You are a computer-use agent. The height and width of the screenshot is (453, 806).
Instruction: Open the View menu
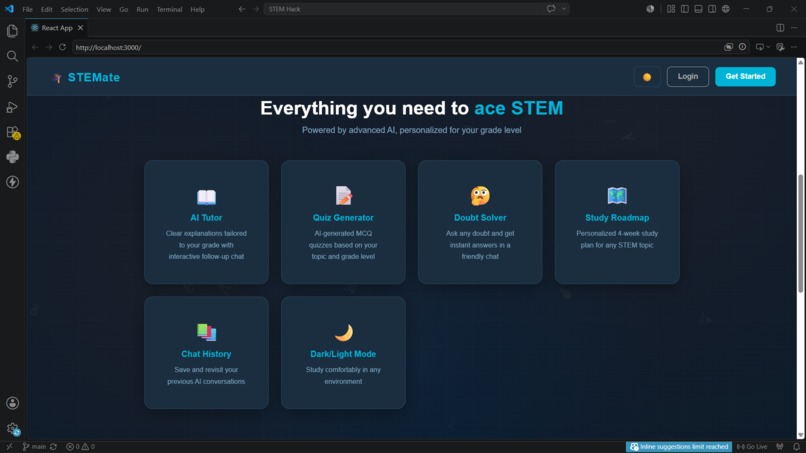(103, 9)
